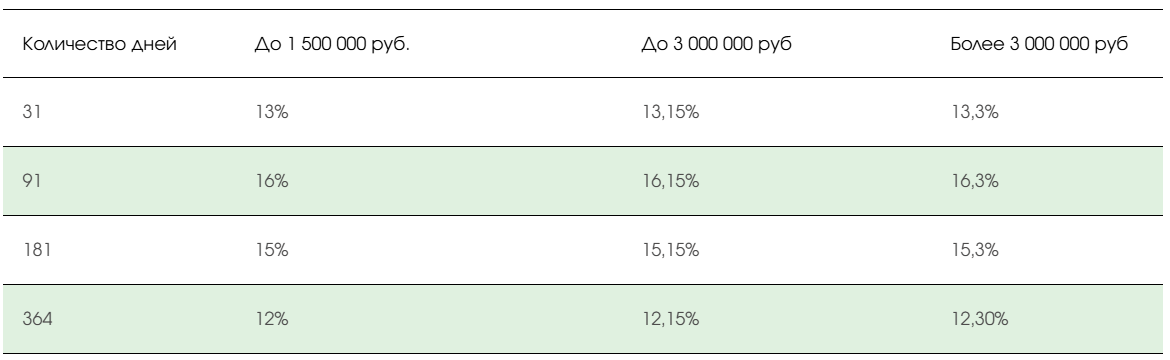
Task: Click the 16,15% rate cell
Action: [670, 181]
